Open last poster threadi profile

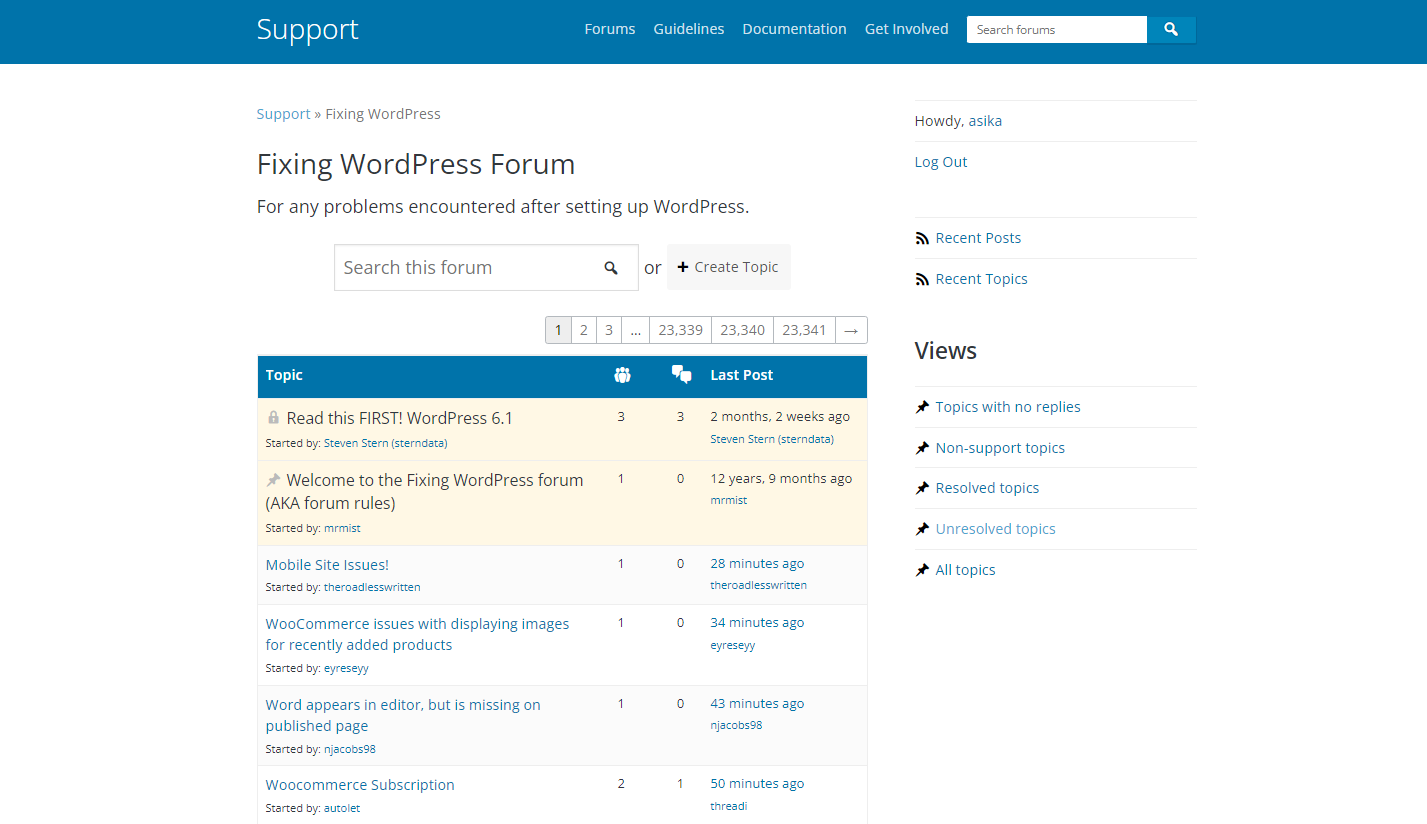tap(729, 806)
